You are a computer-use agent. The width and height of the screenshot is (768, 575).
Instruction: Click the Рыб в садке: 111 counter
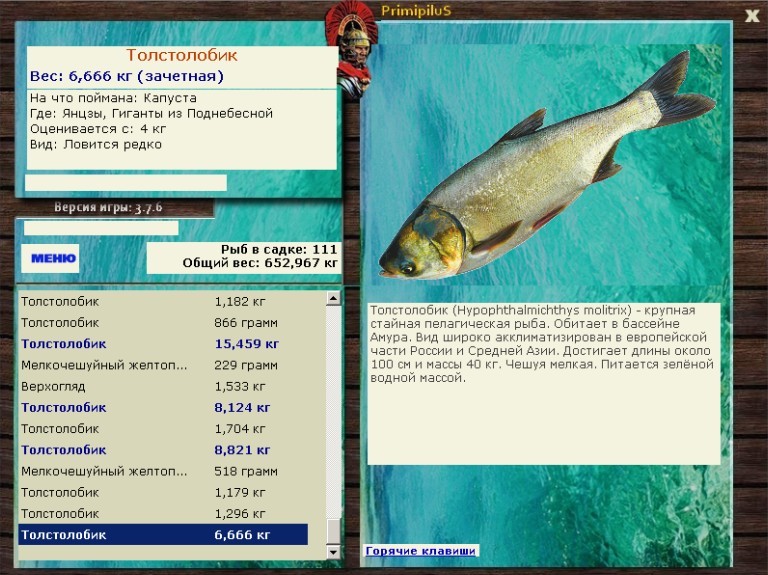(x=279, y=250)
